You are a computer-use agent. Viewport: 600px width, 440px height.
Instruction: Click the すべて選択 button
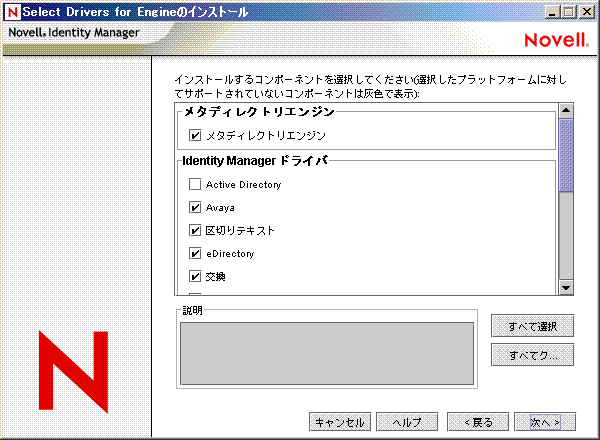[532, 326]
